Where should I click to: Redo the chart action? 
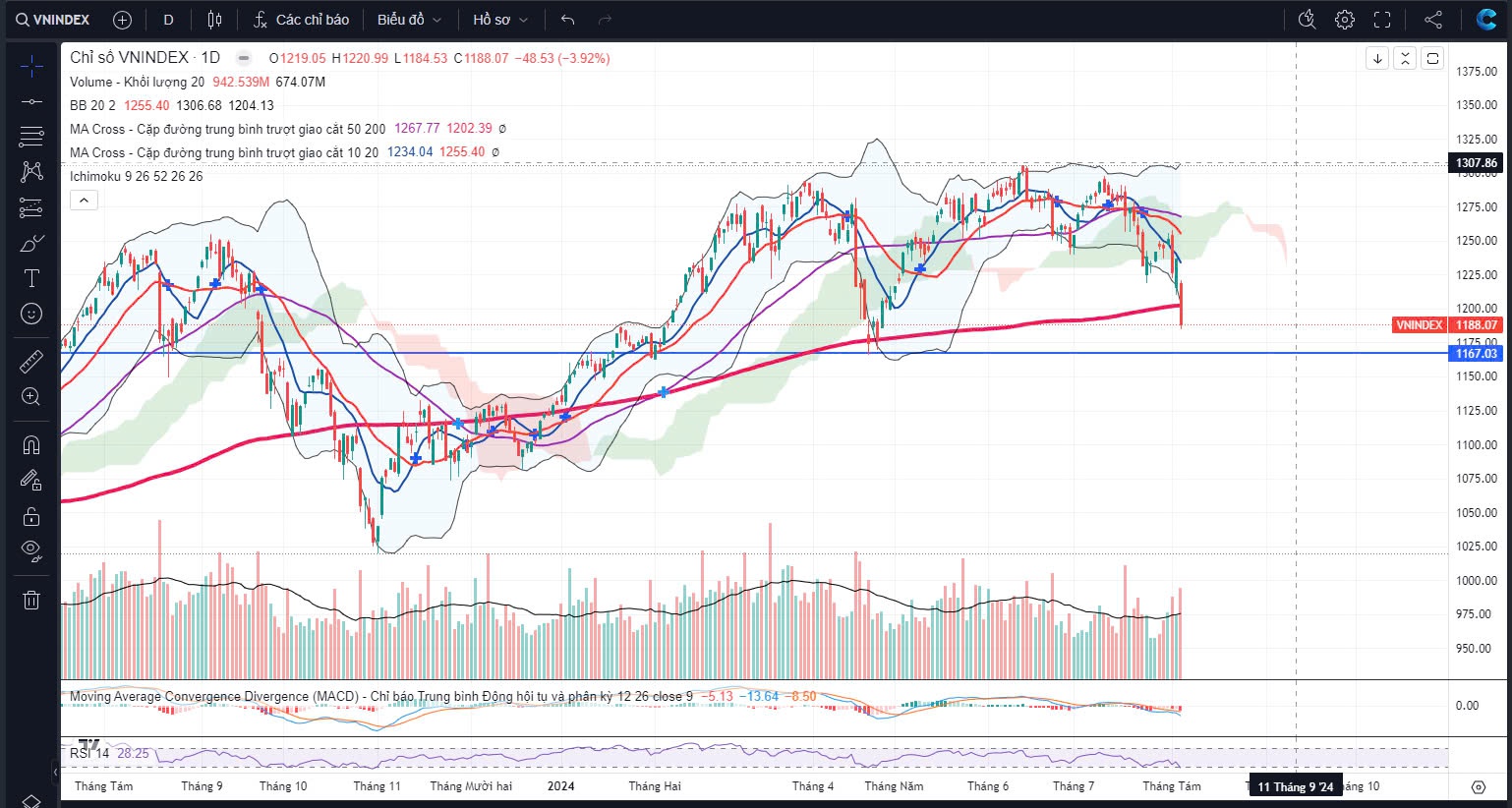pyautogui.click(x=605, y=20)
